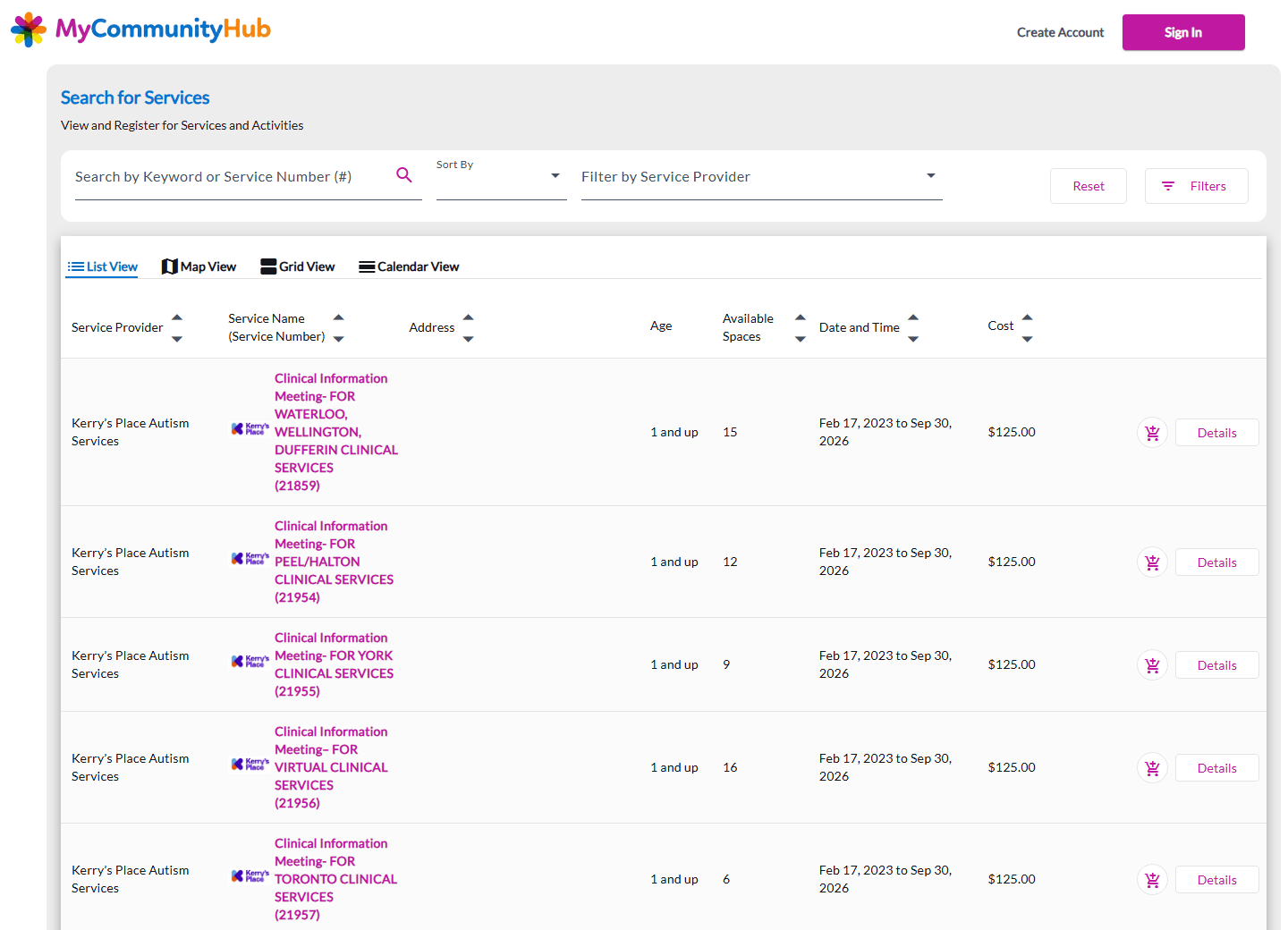1288x930 pixels.
Task: Sort Service Name descending arrow
Action: pos(339,339)
